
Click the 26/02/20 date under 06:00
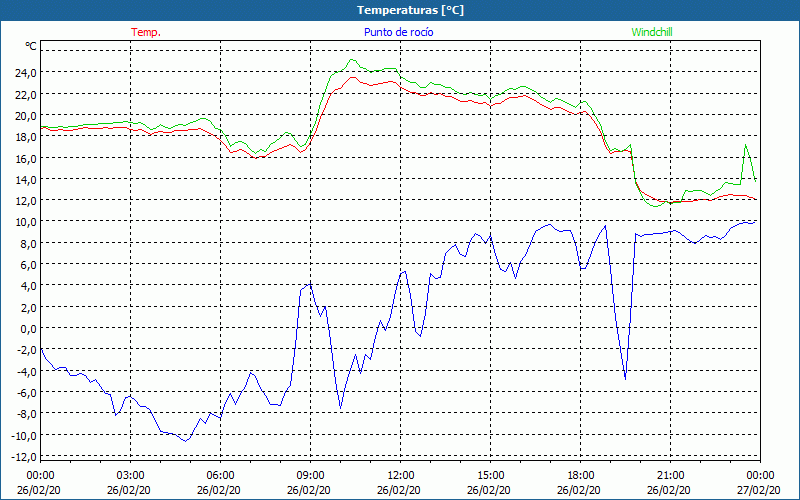pos(219,490)
